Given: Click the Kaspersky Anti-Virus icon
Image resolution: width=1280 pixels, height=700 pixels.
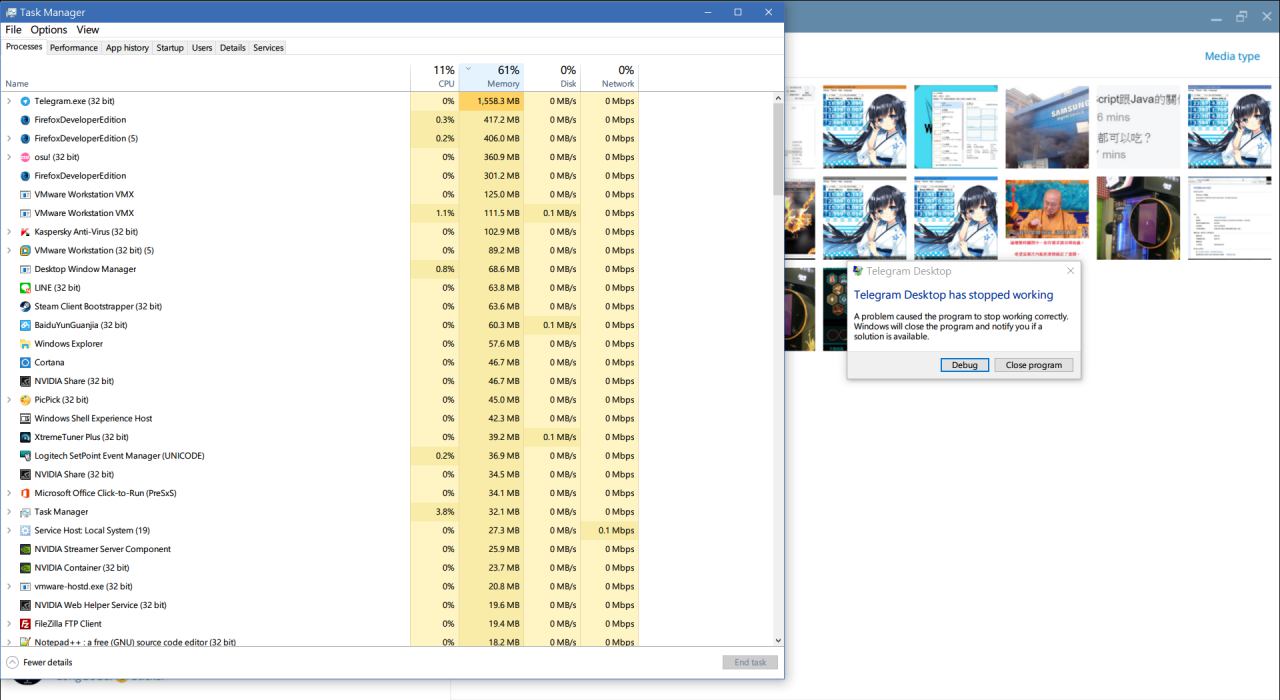Looking at the screenshot, I should point(25,232).
